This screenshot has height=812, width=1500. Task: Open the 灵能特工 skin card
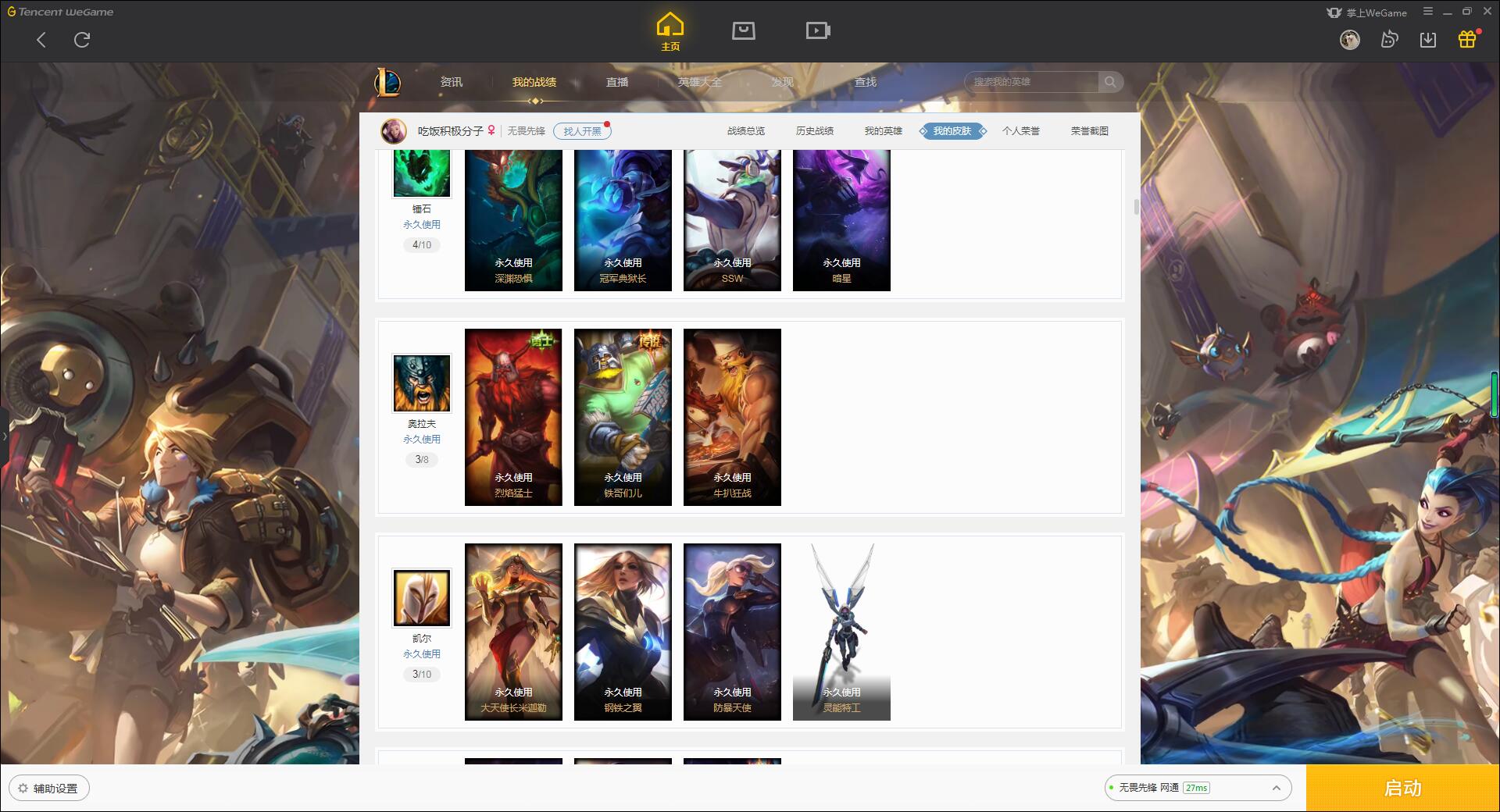point(841,632)
